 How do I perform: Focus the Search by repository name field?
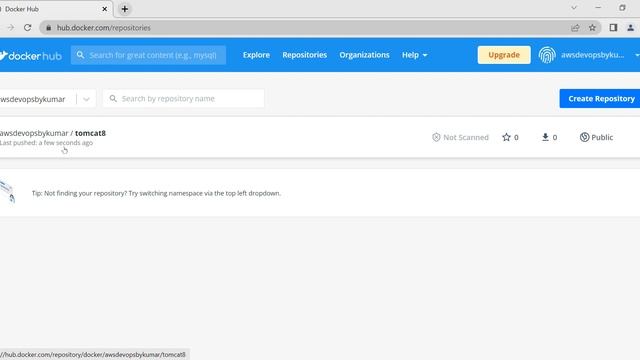pos(183,98)
